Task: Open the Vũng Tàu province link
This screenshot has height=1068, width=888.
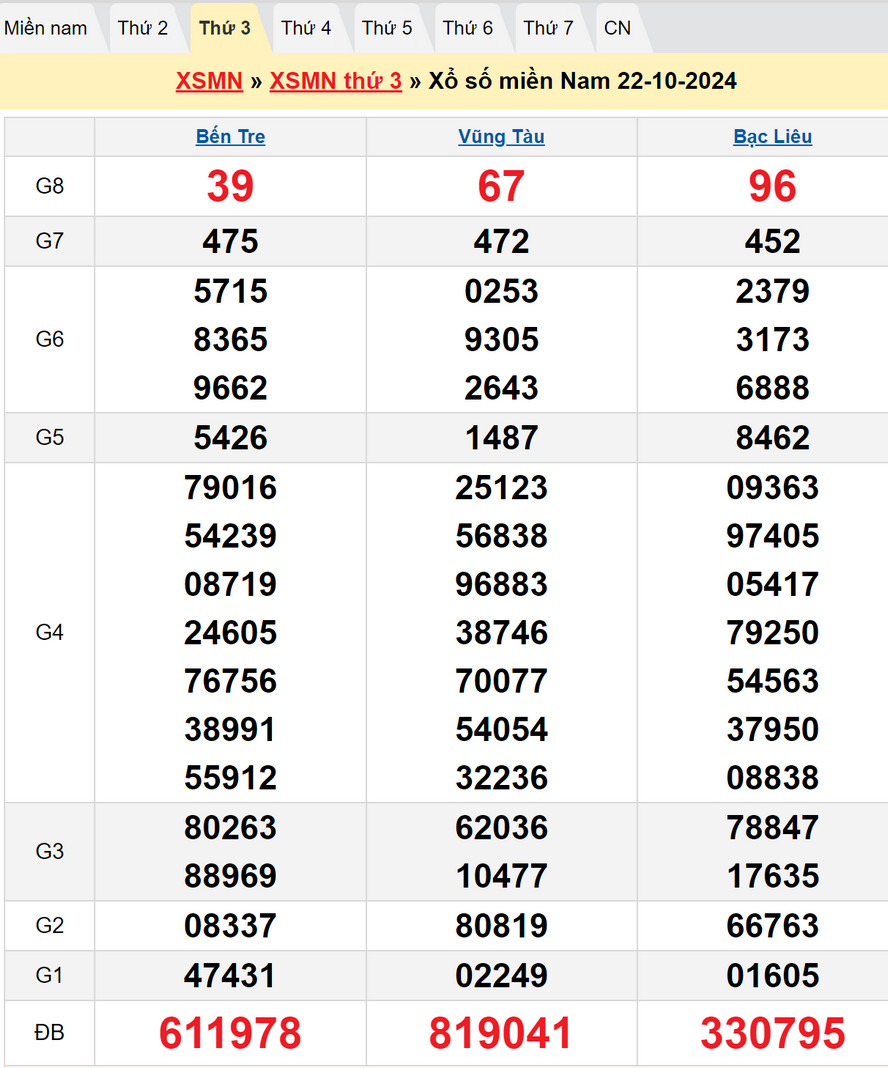Action: point(502,137)
